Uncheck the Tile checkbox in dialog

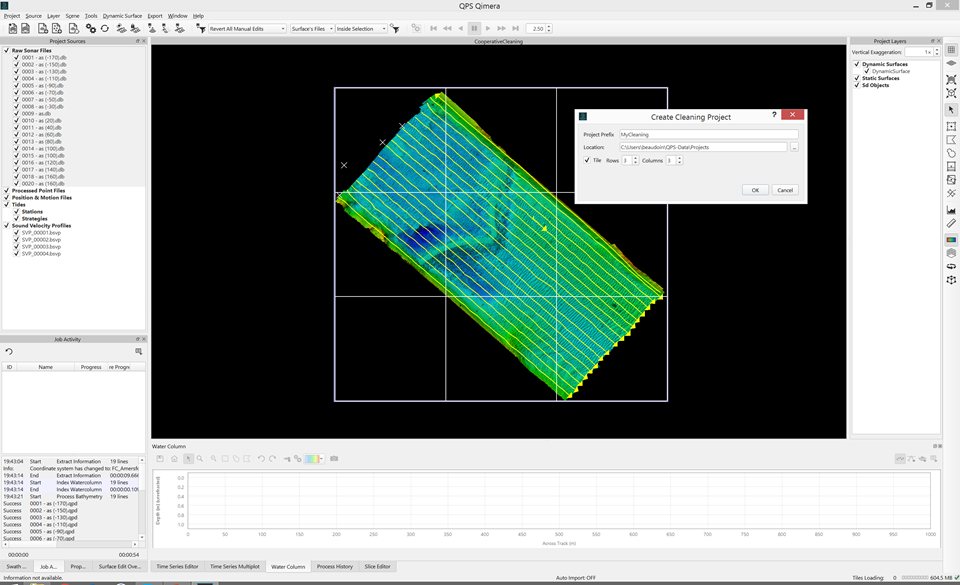pos(587,160)
